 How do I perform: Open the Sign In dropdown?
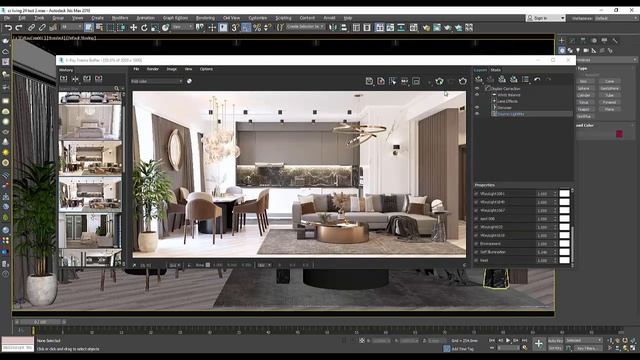[x=546, y=18]
